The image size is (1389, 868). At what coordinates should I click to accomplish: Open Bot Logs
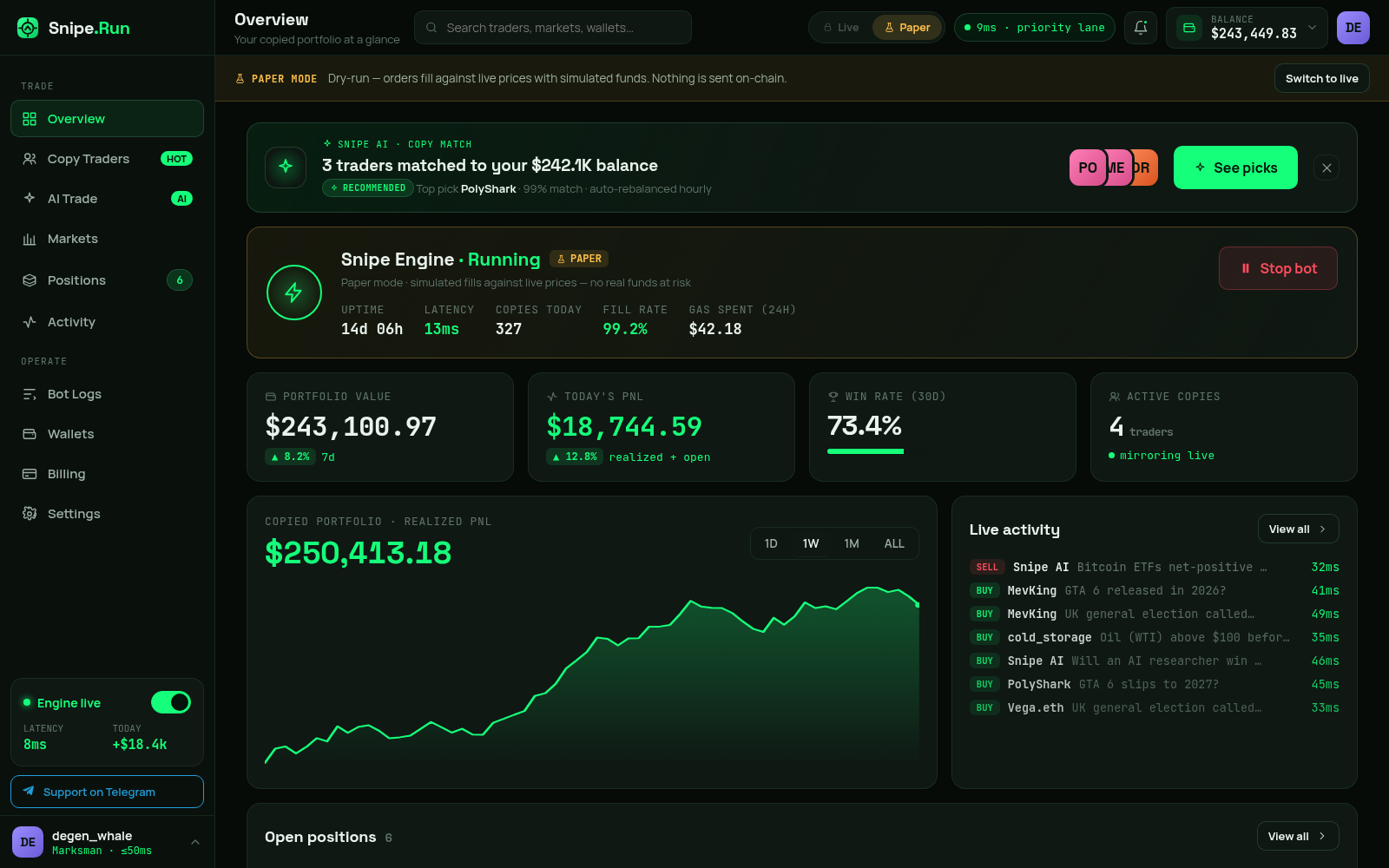pyautogui.click(x=108, y=394)
